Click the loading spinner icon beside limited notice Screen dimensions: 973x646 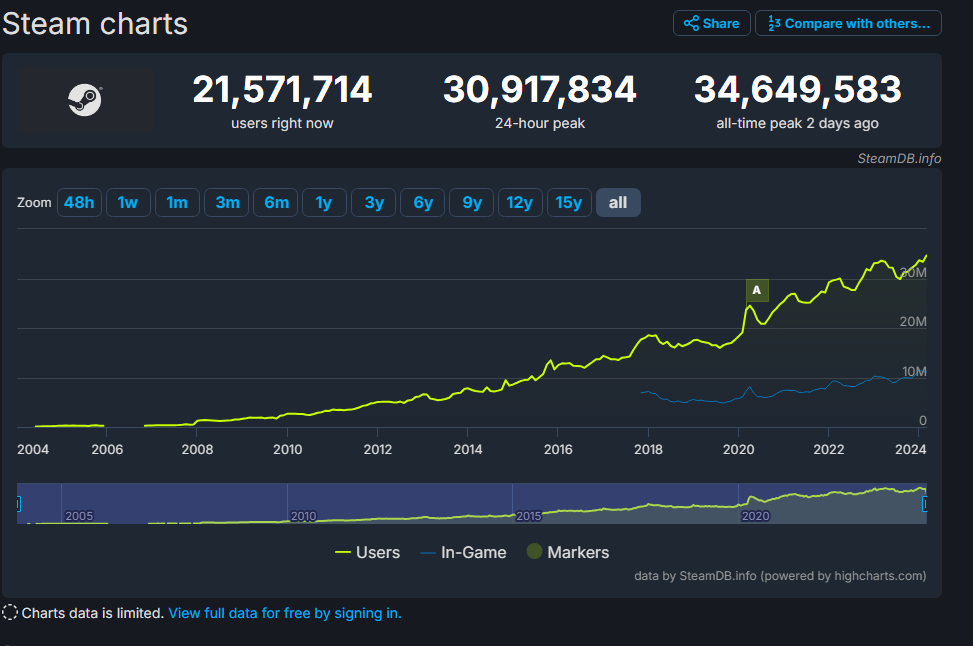[x=10, y=612]
